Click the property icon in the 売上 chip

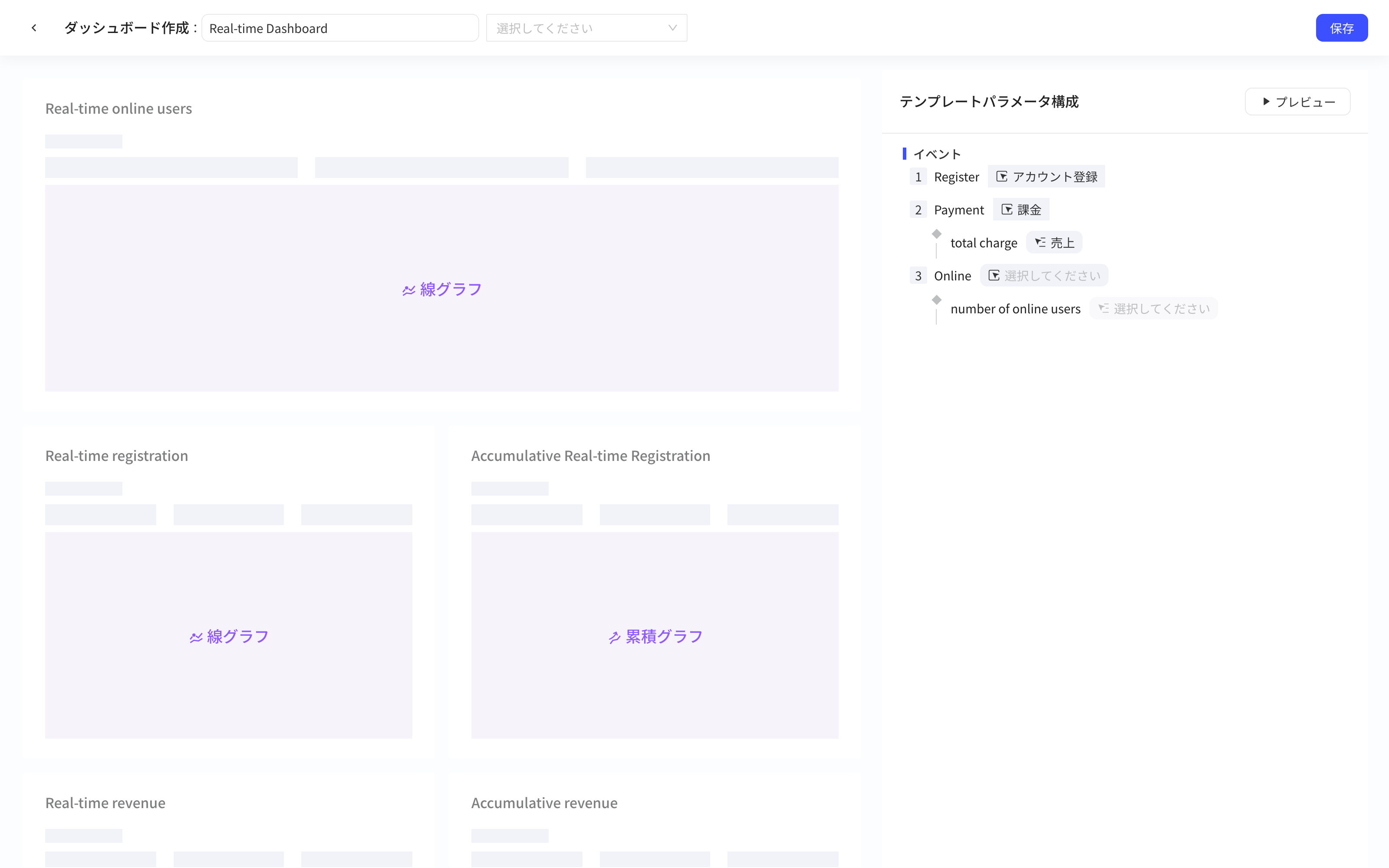coord(1040,242)
